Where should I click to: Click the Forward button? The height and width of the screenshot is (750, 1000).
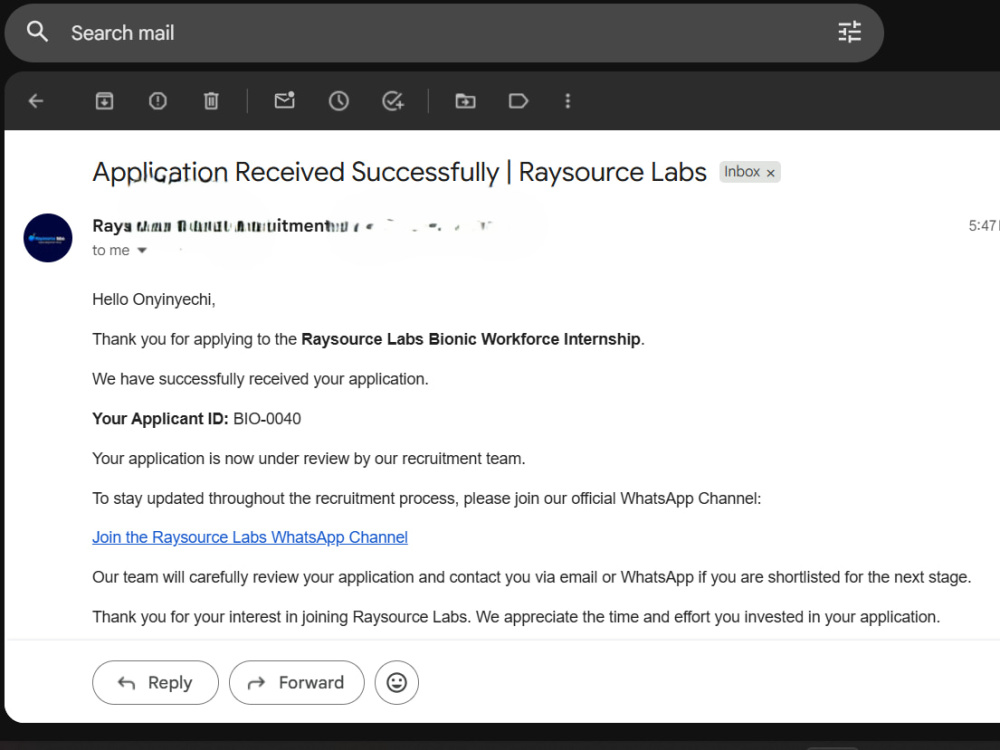pos(297,682)
